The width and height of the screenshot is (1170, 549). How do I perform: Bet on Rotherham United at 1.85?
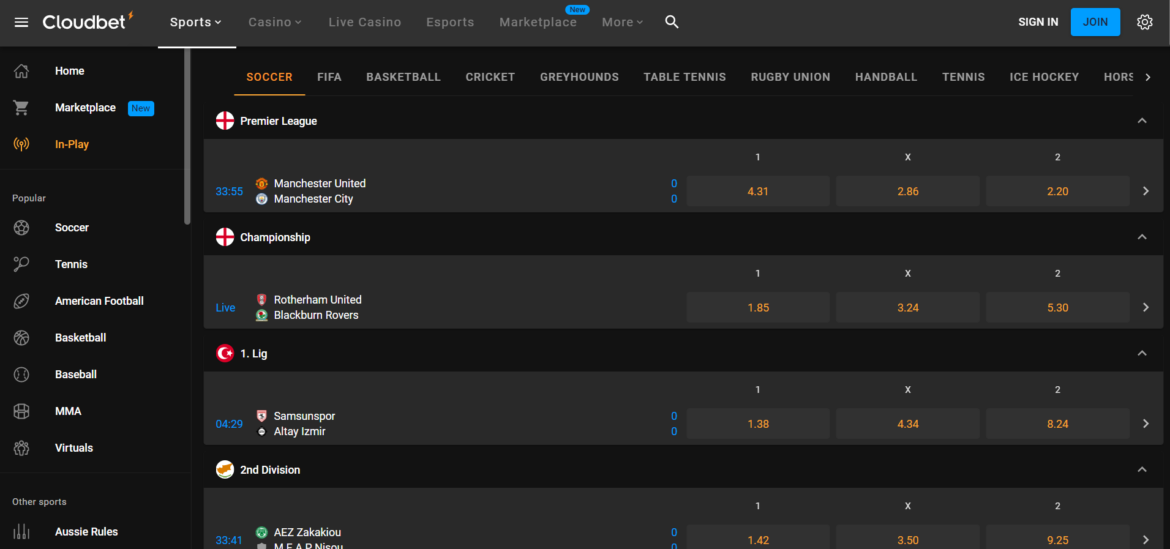coord(758,307)
